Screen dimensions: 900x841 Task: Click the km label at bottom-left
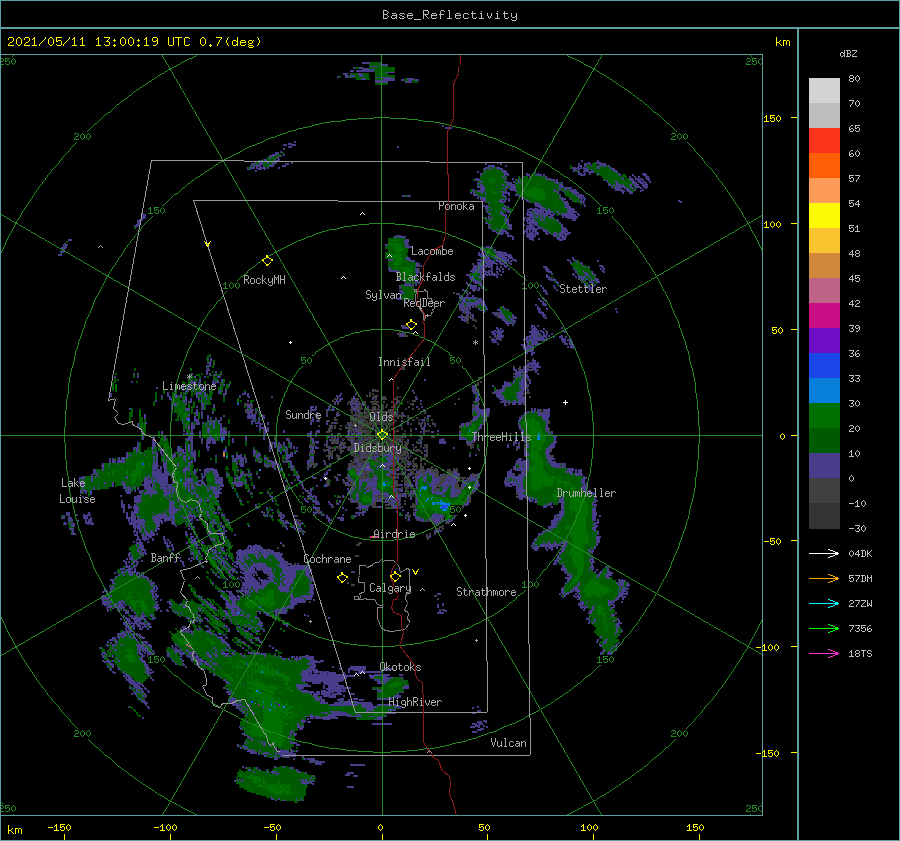14,830
